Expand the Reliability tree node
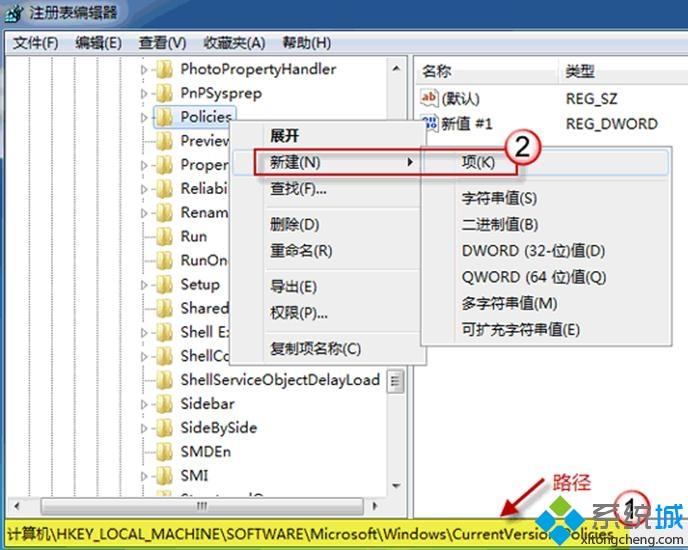688x550 pixels. (x=144, y=189)
